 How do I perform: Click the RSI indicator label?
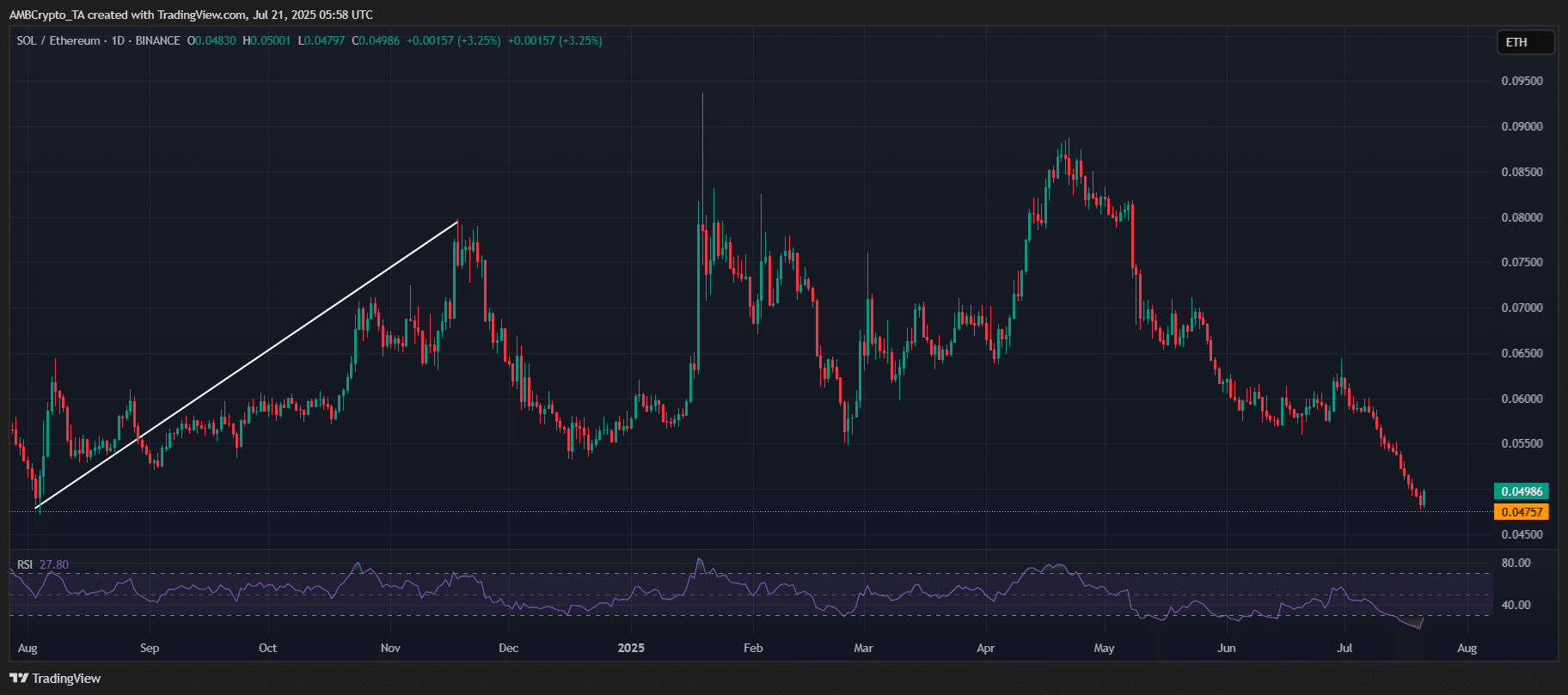point(25,564)
